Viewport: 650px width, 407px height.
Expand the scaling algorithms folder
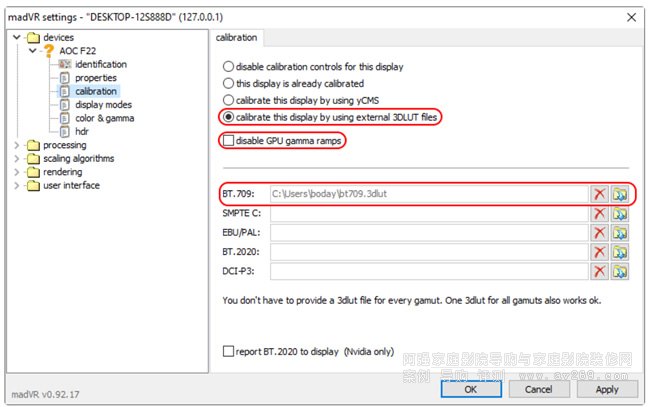point(17,158)
